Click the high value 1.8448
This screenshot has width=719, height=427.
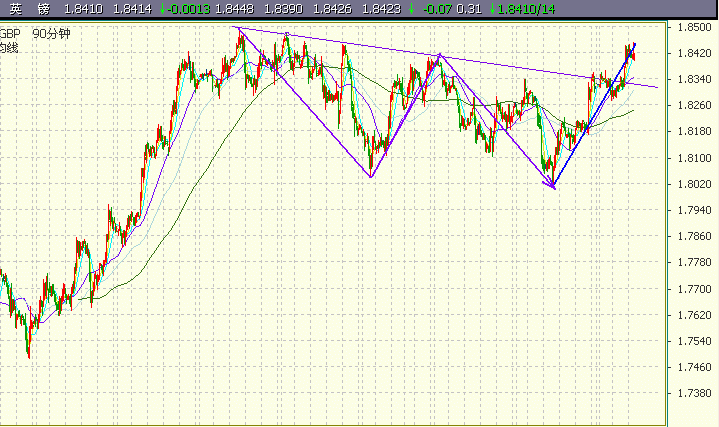(x=234, y=9)
